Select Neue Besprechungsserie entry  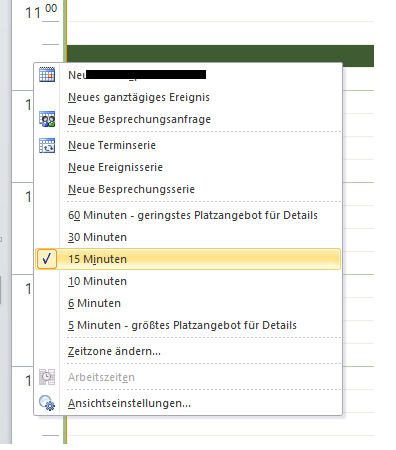coord(188,189)
